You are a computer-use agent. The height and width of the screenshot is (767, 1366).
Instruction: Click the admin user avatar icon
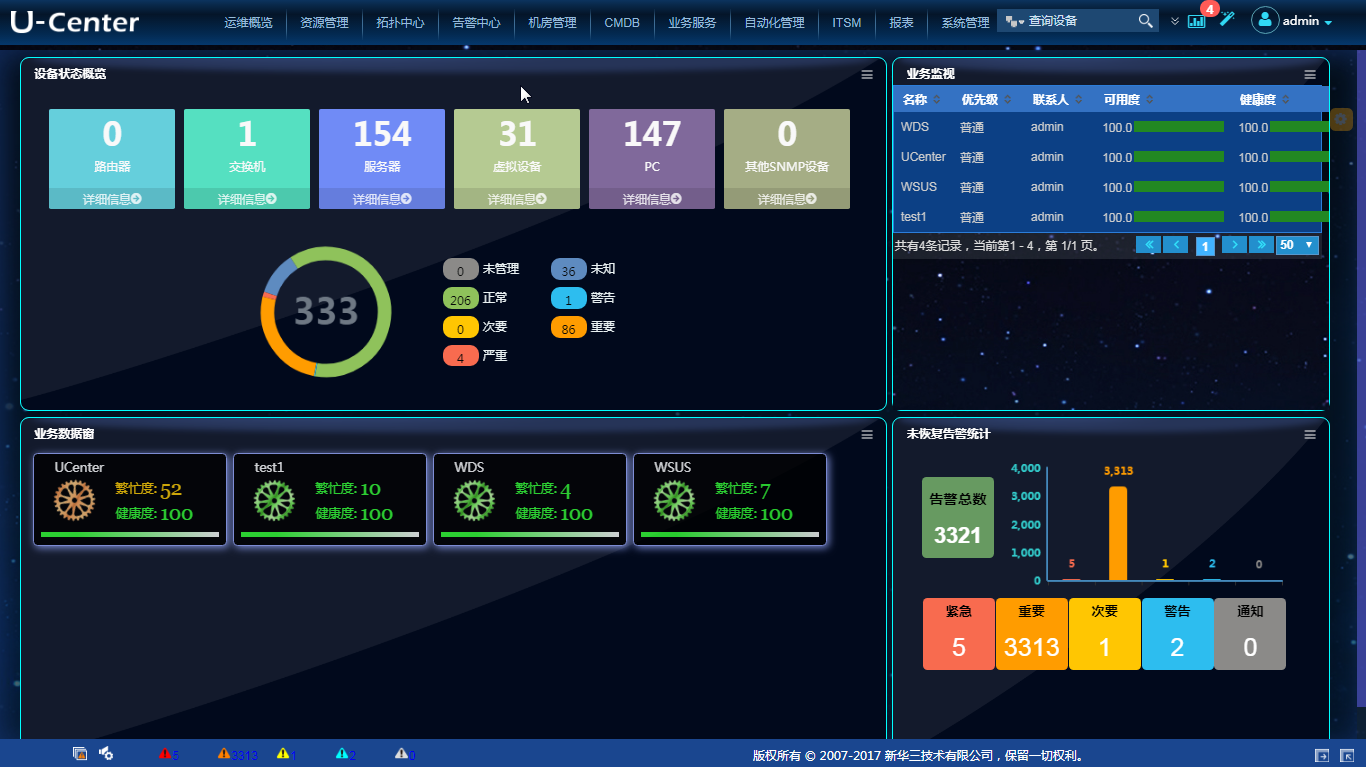1265,20
